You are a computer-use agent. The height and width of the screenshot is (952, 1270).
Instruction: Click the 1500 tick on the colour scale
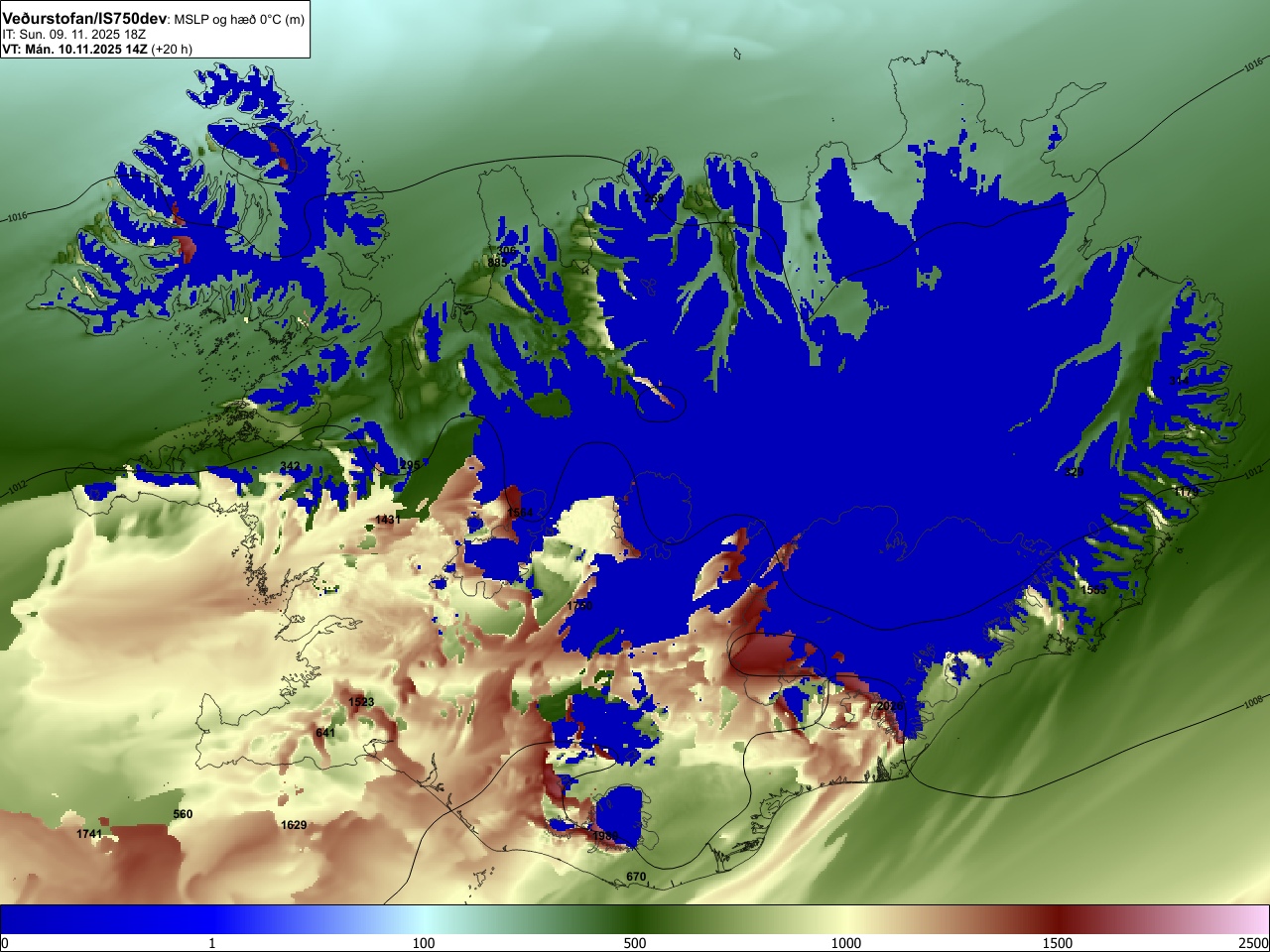pos(1058,943)
